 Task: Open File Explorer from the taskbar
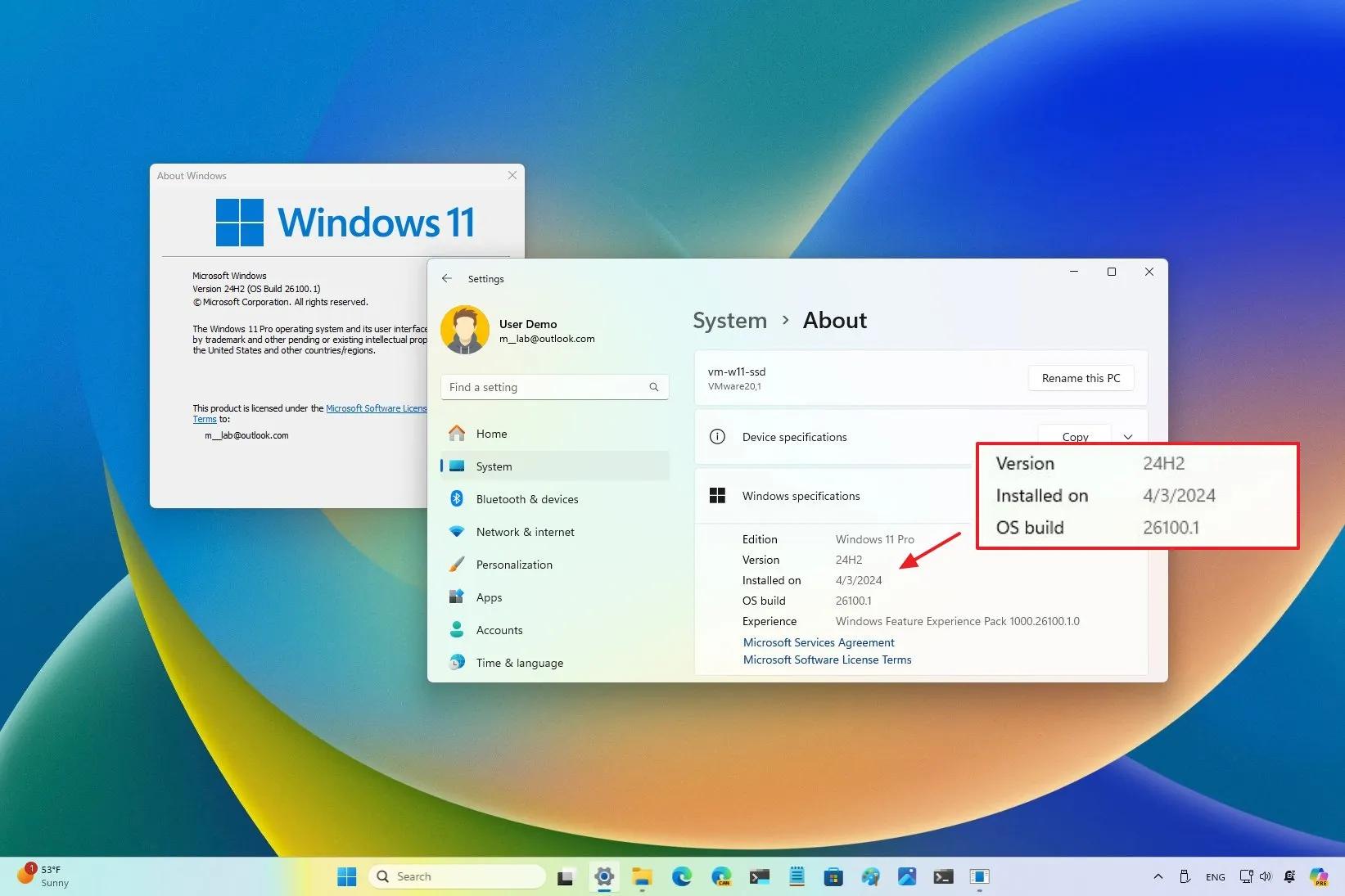tap(642, 876)
